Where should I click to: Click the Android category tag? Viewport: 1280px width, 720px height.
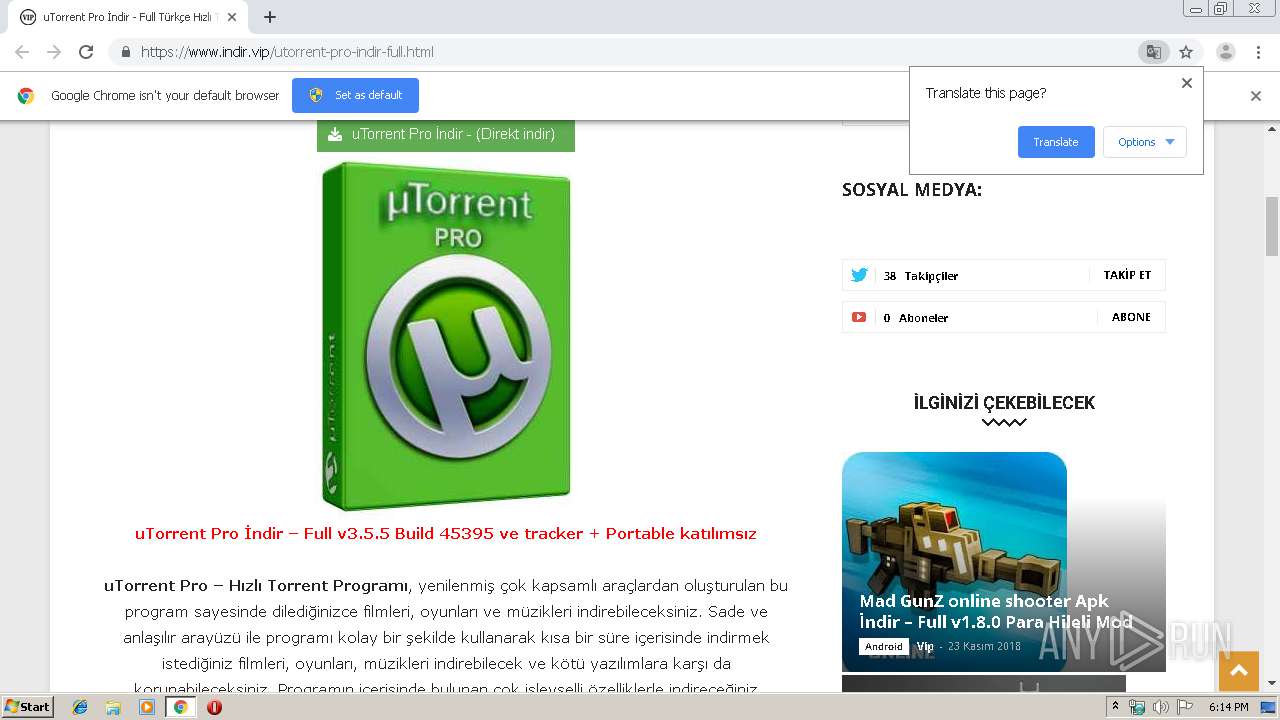(883, 647)
